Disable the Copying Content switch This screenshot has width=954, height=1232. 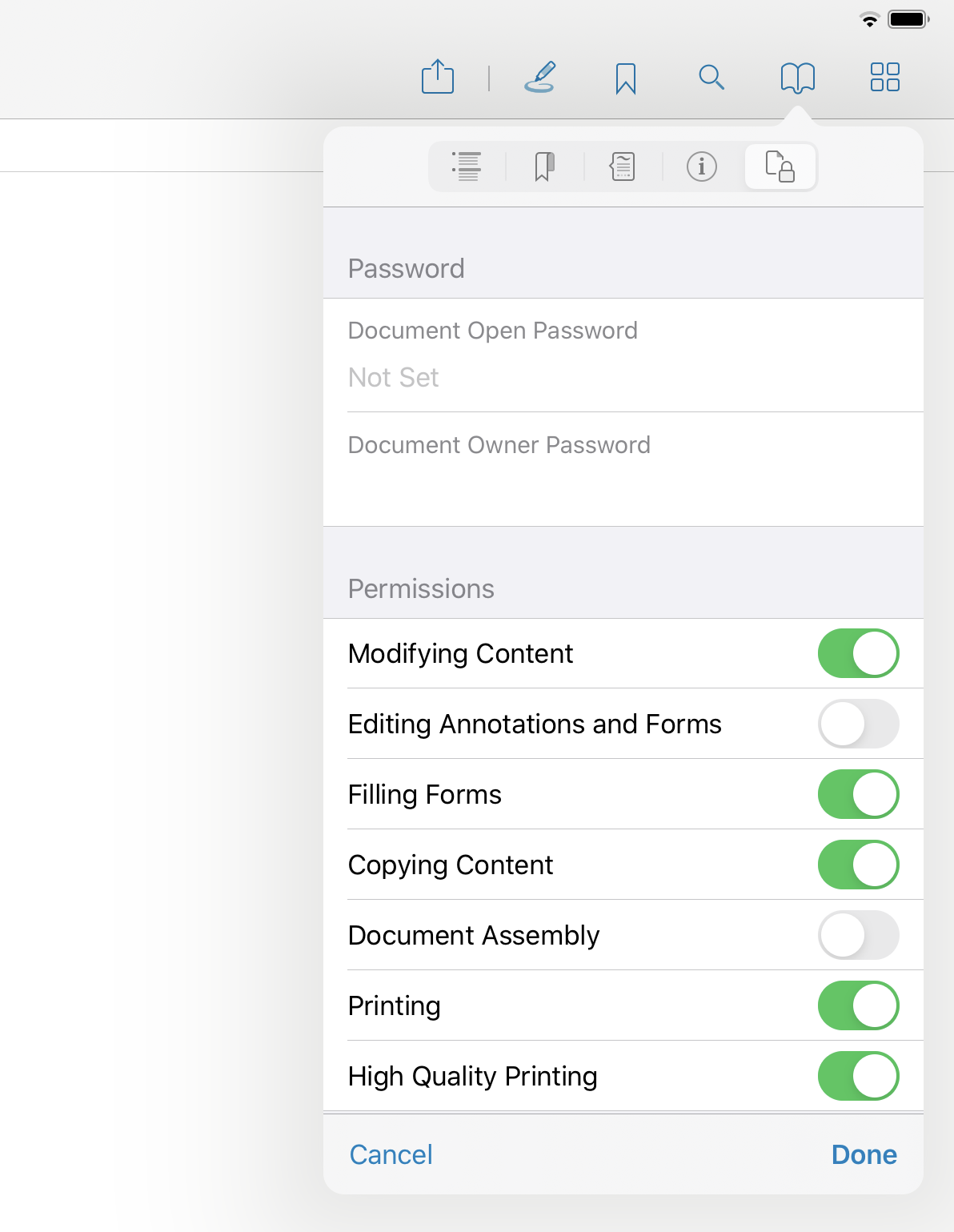[858, 865]
